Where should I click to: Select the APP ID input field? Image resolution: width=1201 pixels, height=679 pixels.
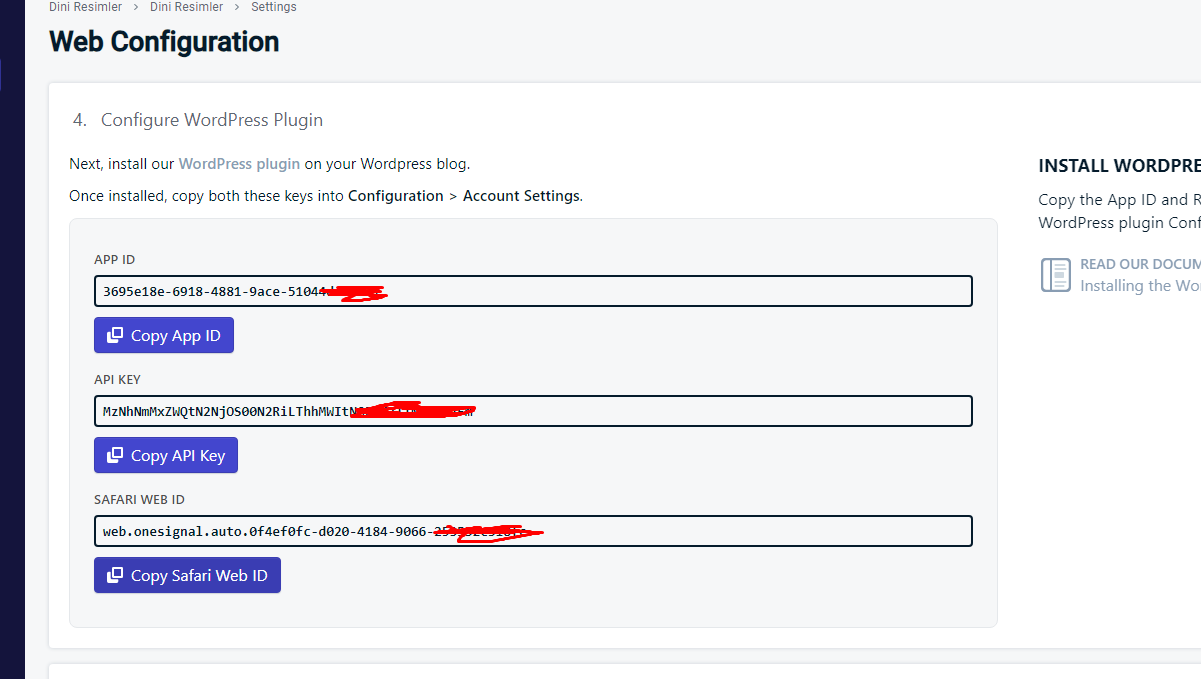pos(533,291)
